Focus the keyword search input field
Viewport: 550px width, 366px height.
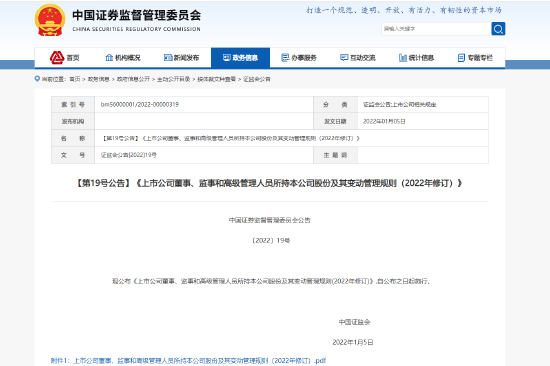coord(436,29)
